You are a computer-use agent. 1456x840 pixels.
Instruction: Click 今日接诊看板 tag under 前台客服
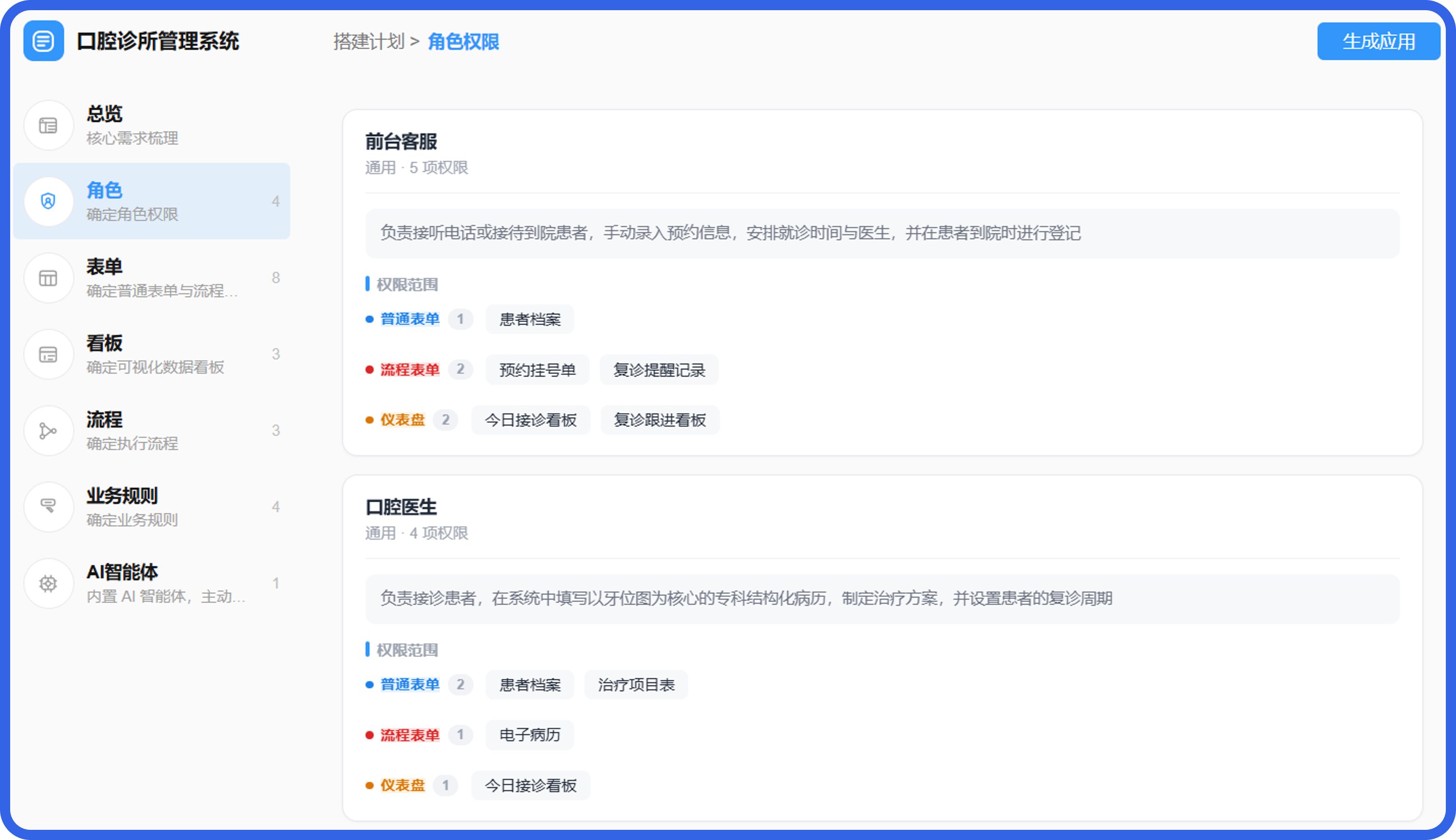pyautogui.click(x=530, y=420)
